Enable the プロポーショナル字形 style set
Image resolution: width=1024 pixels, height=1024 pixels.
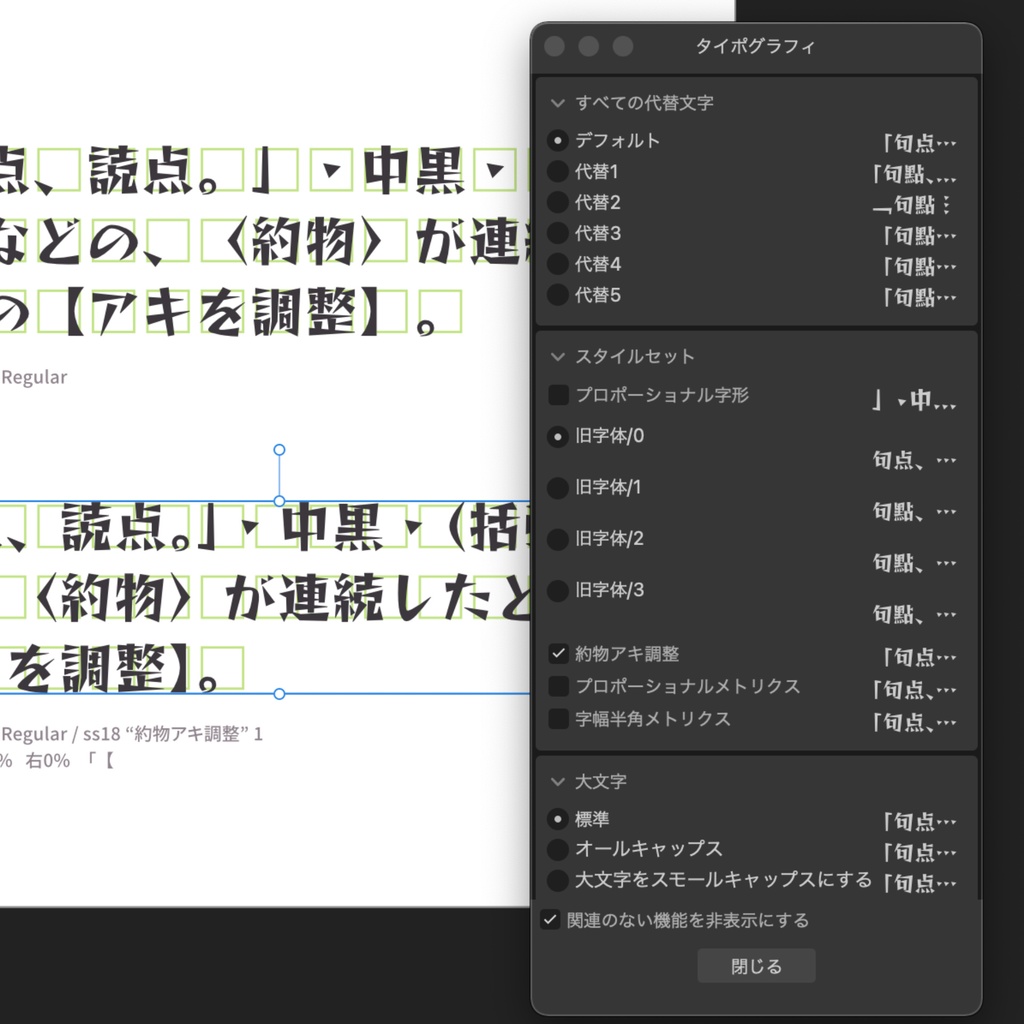557,395
